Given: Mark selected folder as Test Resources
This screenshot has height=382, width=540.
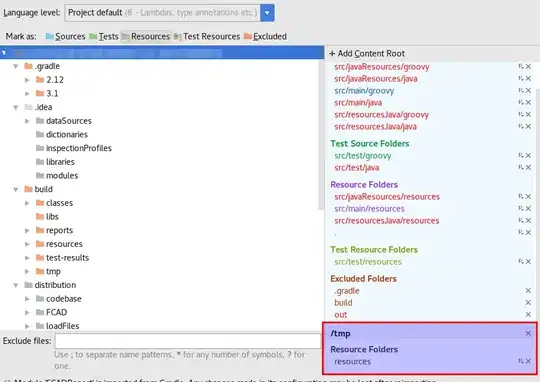Looking at the screenshot, I should 207,36.
